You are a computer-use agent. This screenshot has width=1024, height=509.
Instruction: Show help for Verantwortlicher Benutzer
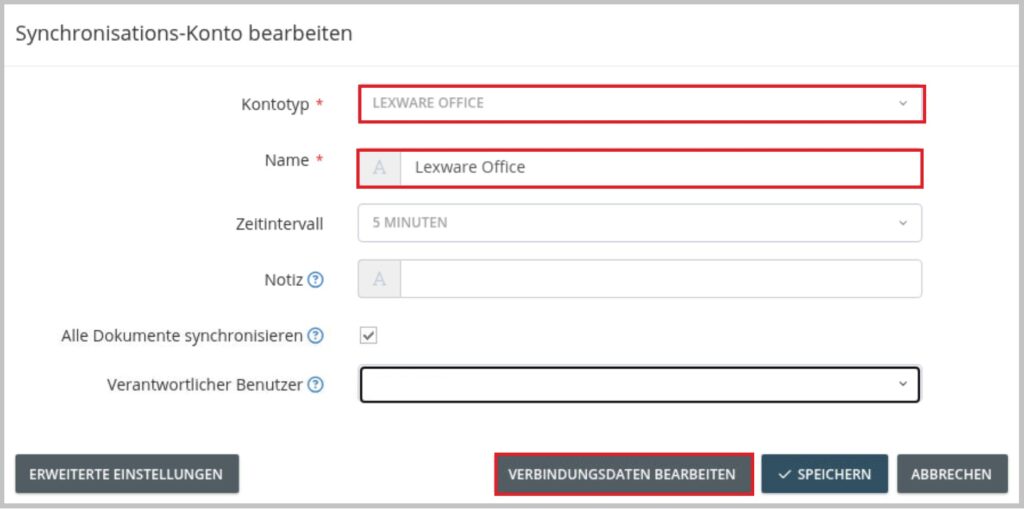pyautogui.click(x=315, y=385)
